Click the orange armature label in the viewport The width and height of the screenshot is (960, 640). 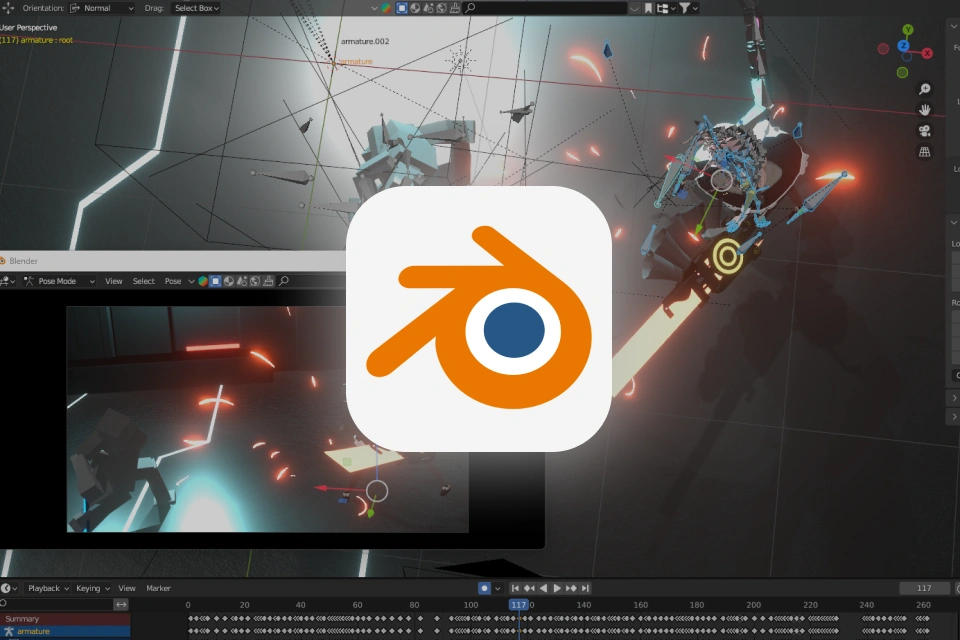[356, 61]
